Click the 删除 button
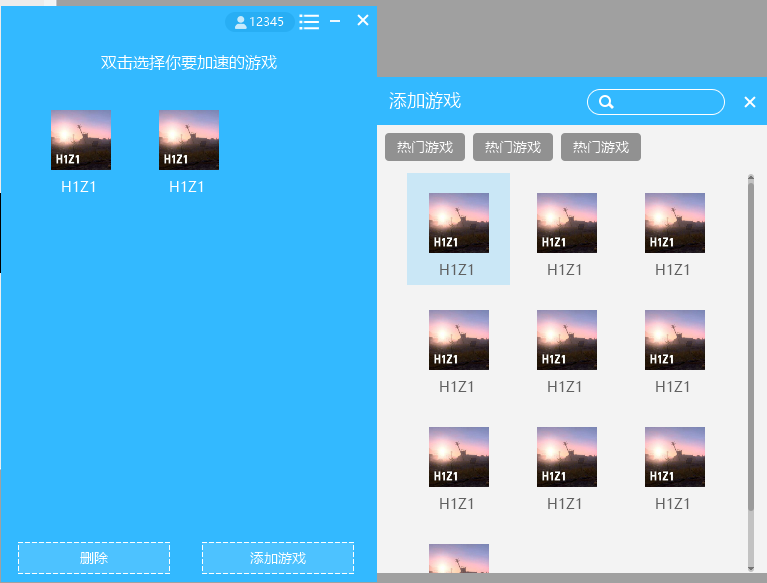 [94, 558]
